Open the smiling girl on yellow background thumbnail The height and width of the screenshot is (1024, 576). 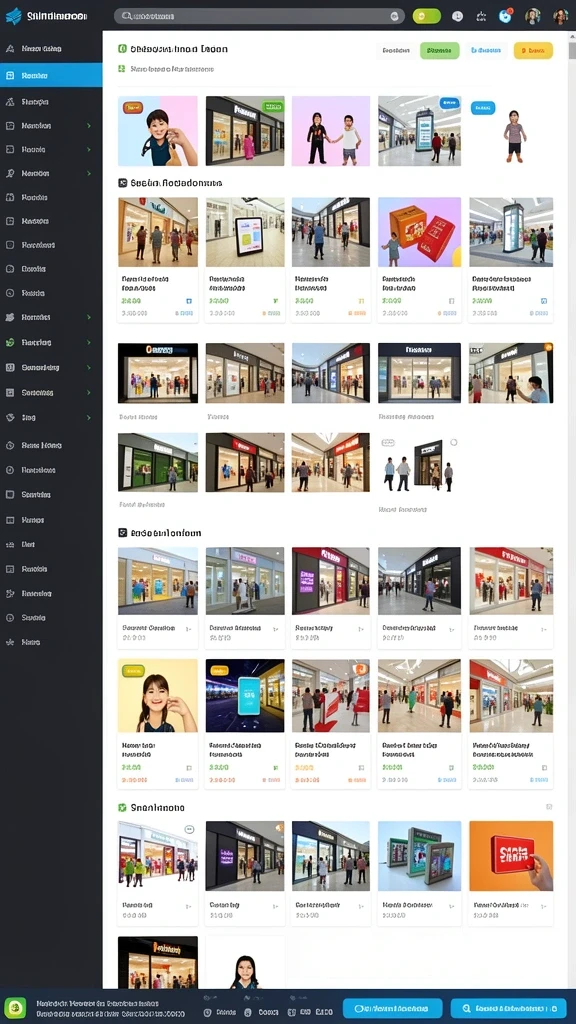158,696
